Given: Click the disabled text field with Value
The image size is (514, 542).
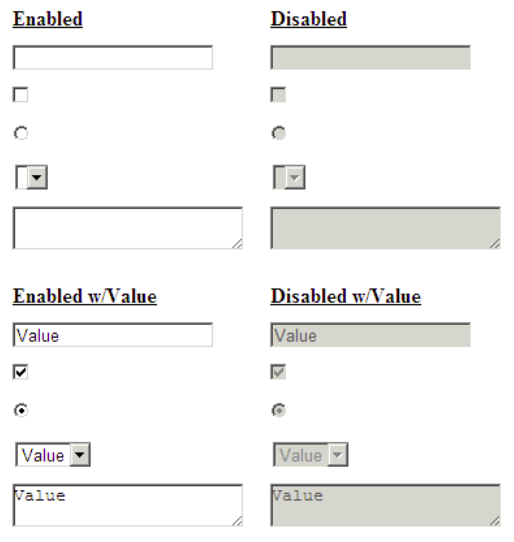Looking at the screenshot, I should [x=370, y=335].
